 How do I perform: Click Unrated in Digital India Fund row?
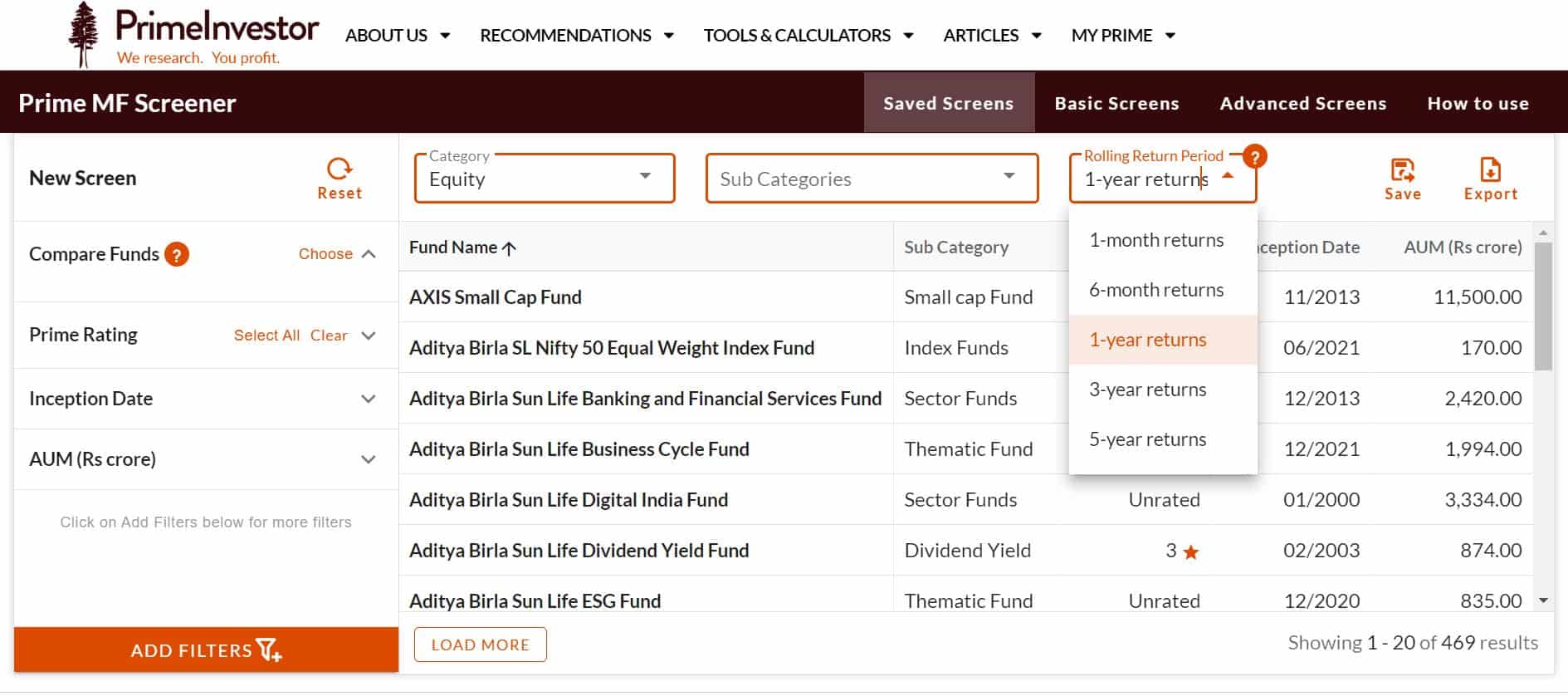point(1164,500)
